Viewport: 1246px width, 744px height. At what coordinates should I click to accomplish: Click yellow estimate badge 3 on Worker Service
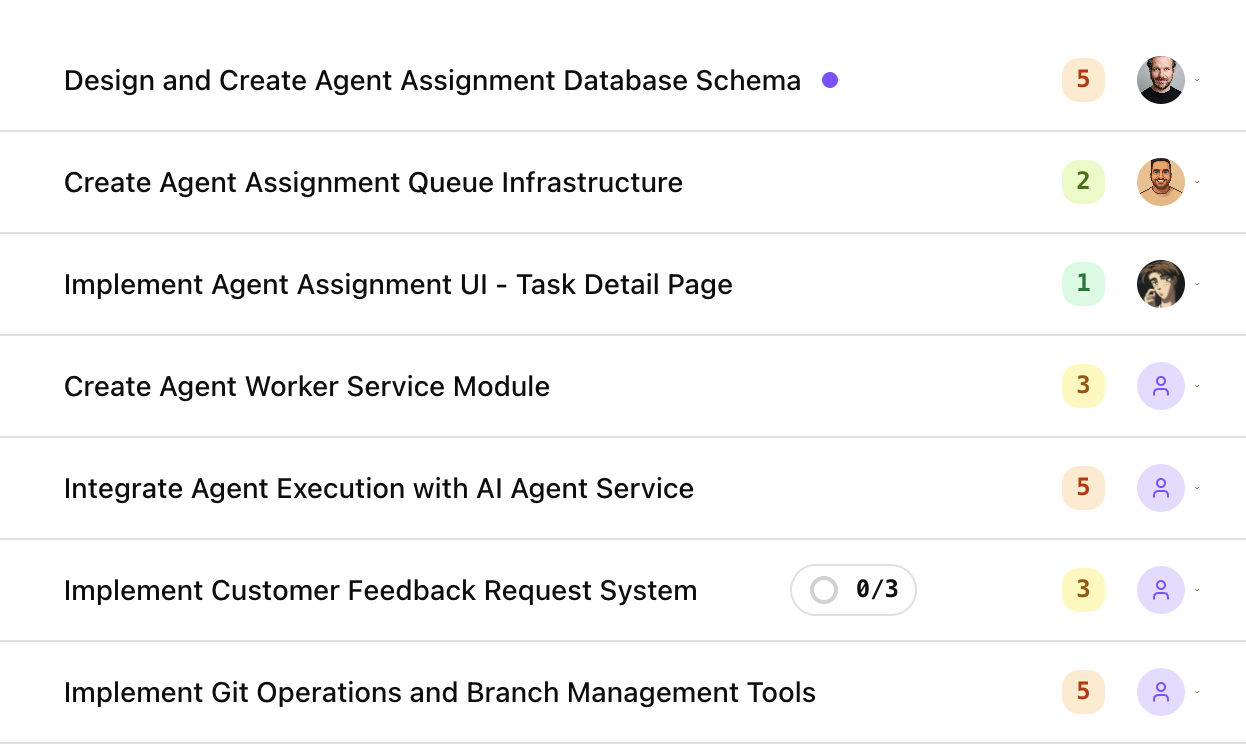[1083, 386]
